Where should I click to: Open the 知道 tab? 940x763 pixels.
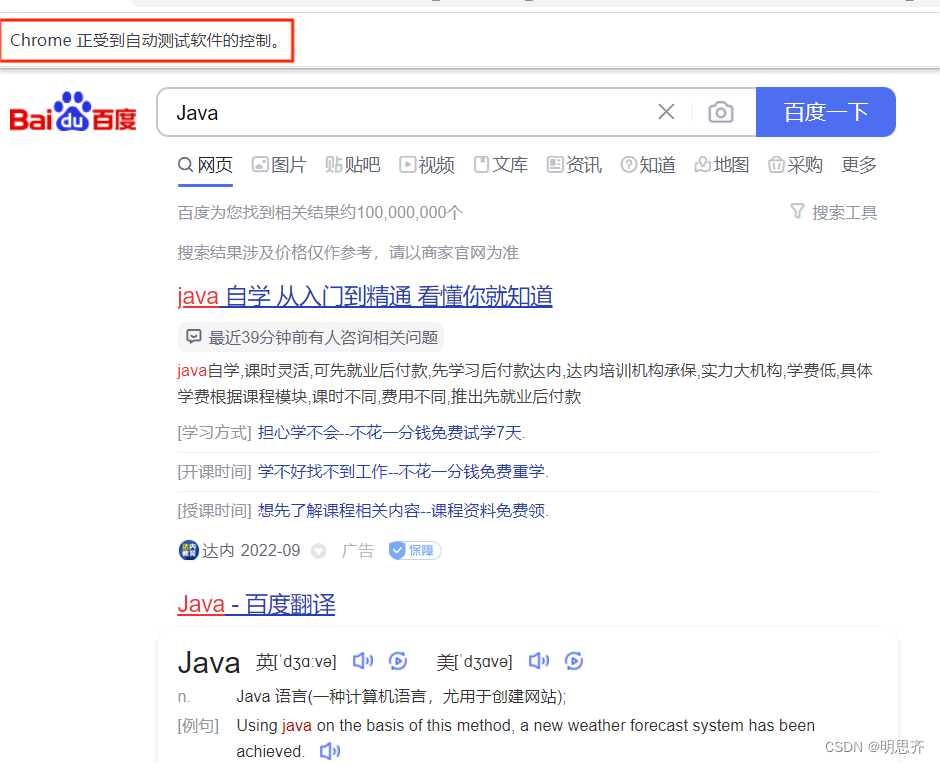[x=648, y=165]
